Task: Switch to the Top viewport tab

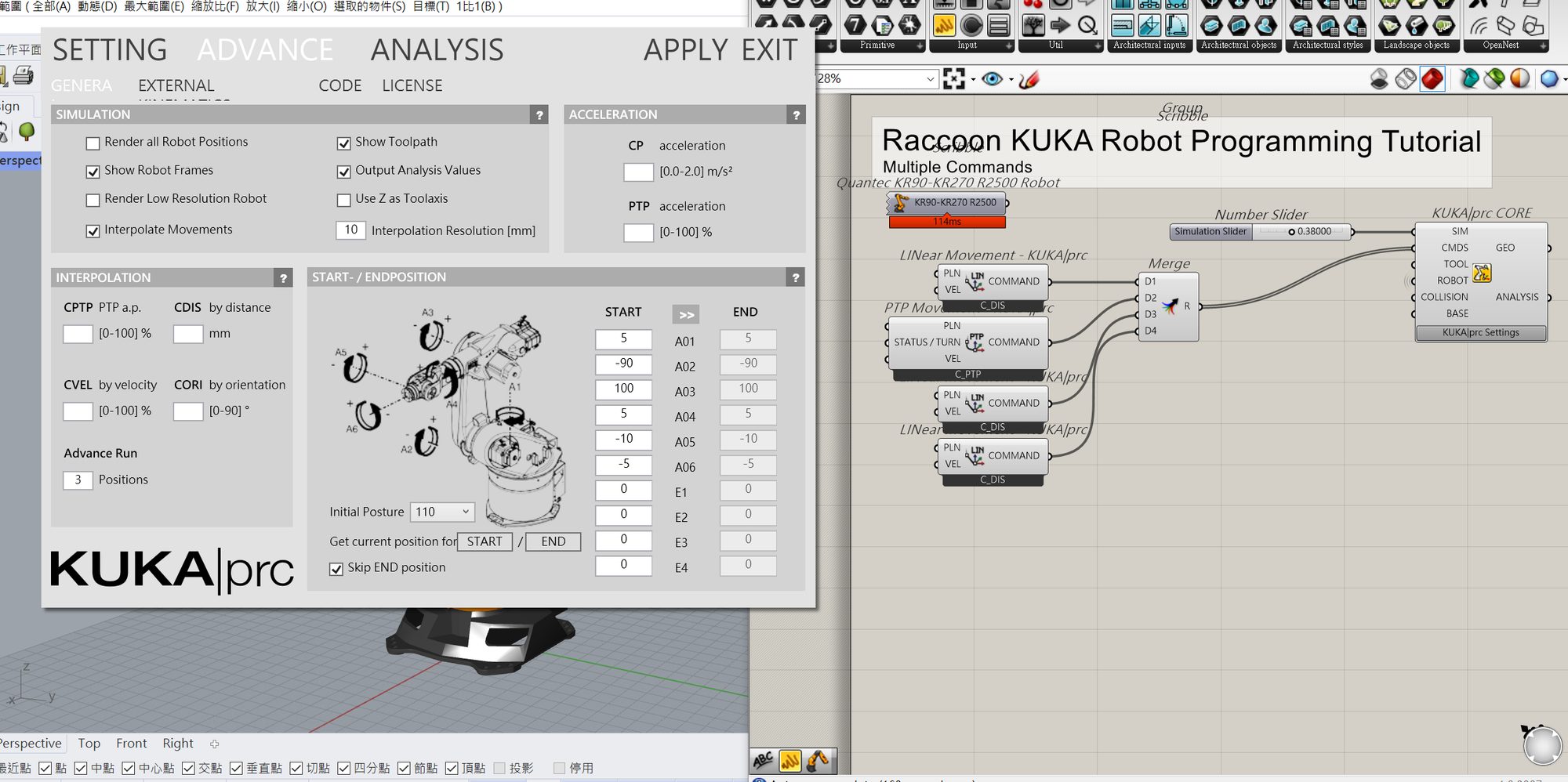Action: [89, 743]
